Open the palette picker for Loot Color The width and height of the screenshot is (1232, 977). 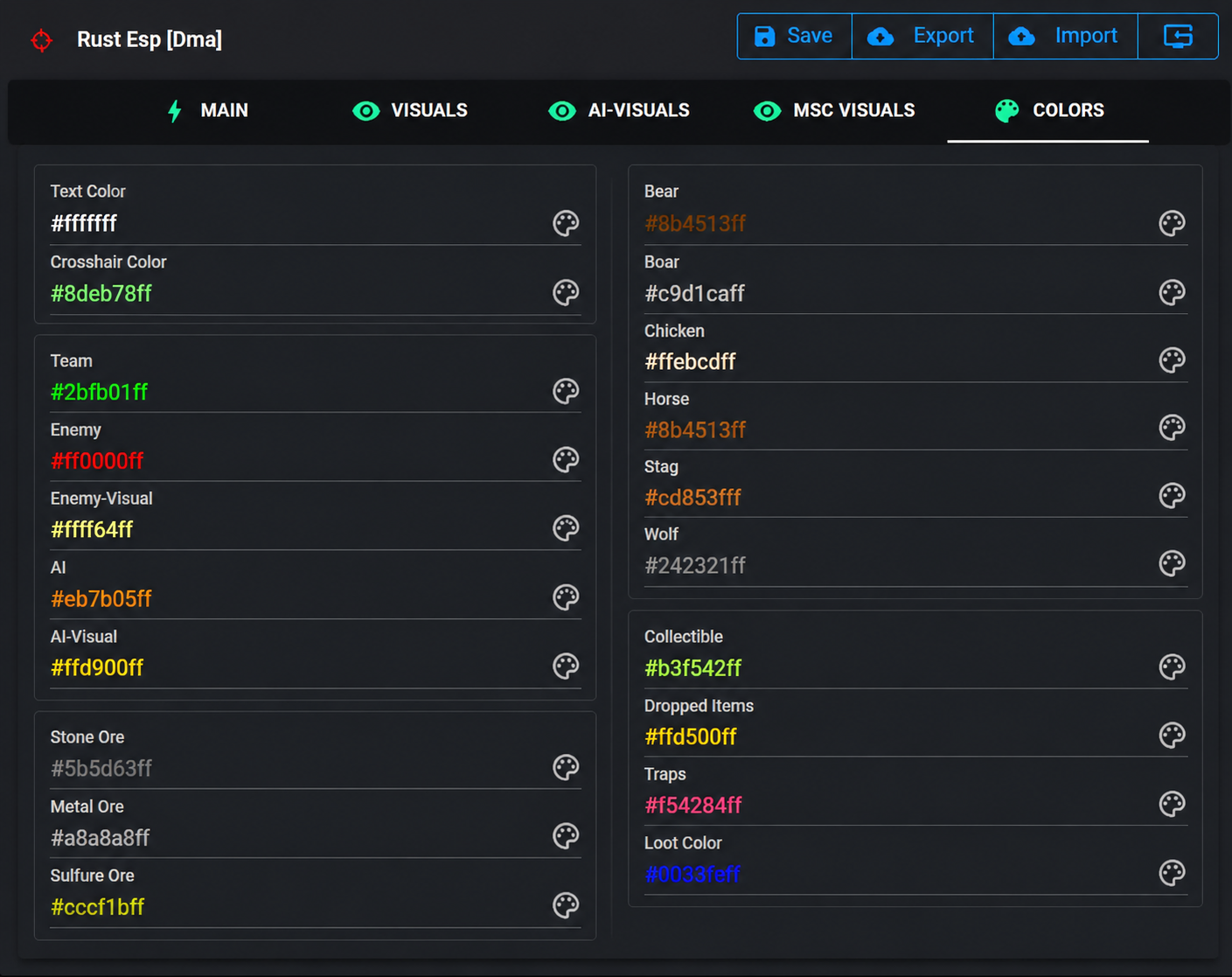point(1172,873)
